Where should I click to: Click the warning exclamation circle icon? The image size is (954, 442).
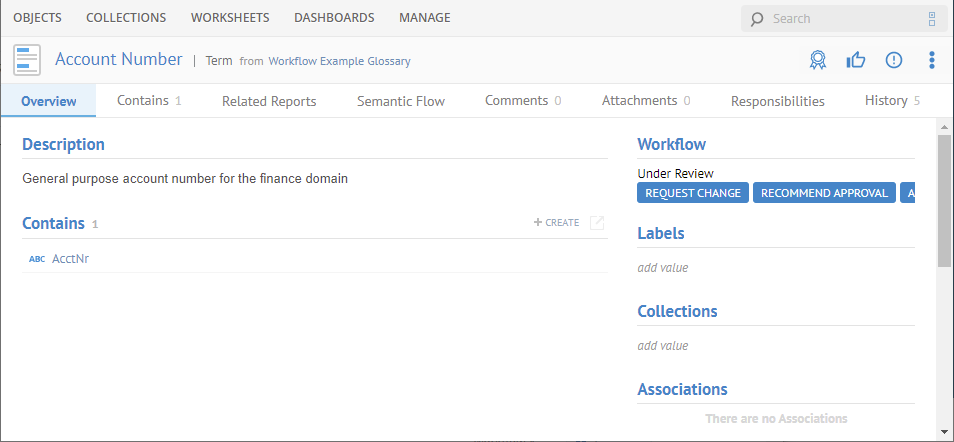click(894, 60)
